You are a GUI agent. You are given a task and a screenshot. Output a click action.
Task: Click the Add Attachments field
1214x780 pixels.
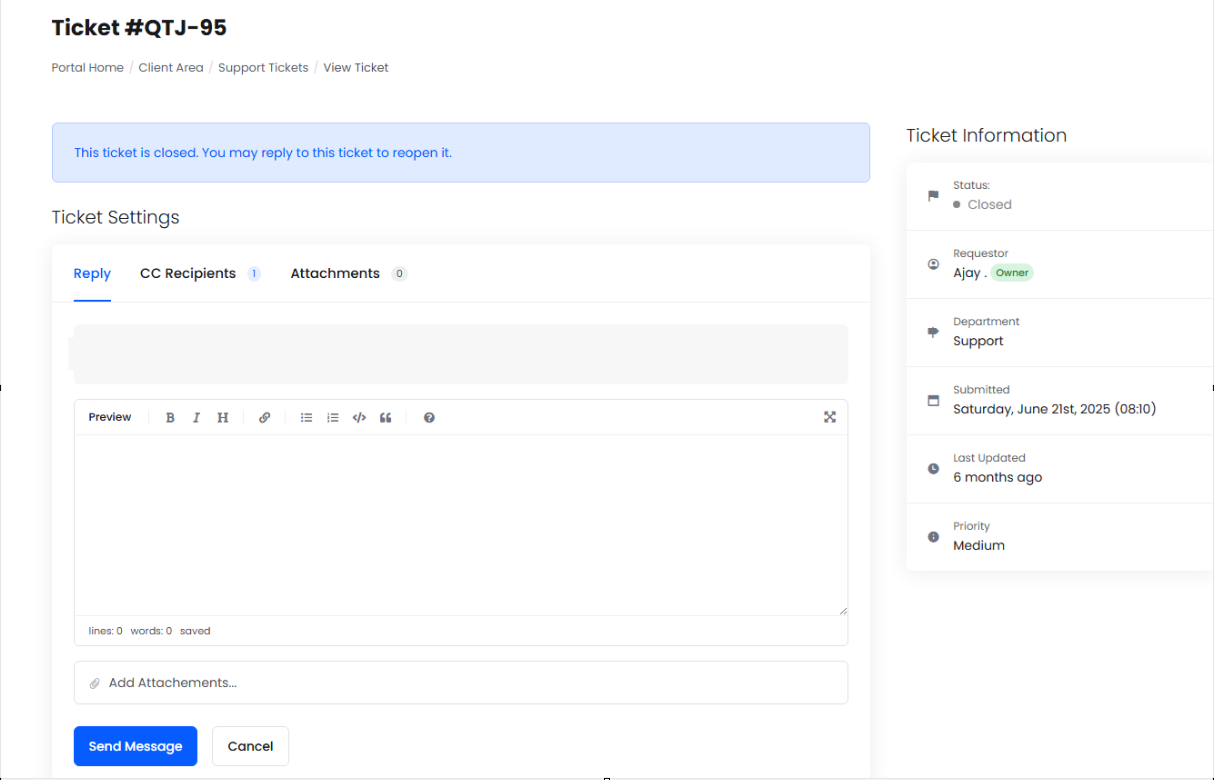pyautogui.click(x=460, y=683)
